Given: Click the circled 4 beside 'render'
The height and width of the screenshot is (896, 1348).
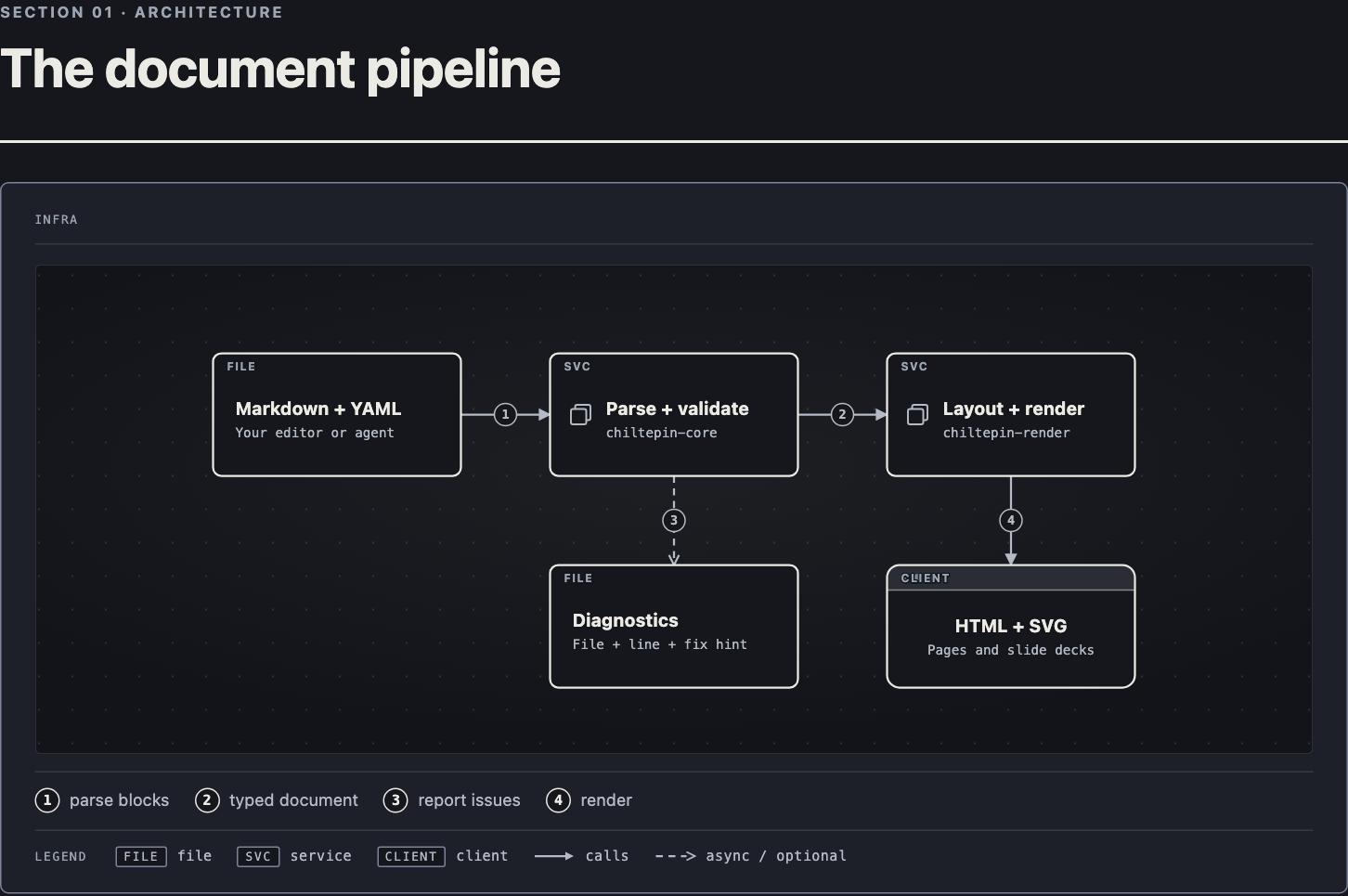Looking at the screenshot, I should [x=558, y=800].
